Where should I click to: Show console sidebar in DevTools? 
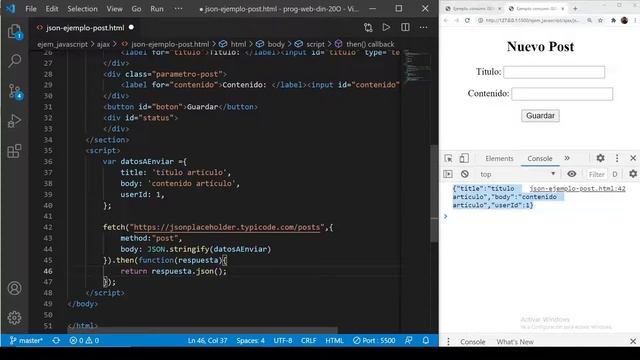click(x=448, y=174)
